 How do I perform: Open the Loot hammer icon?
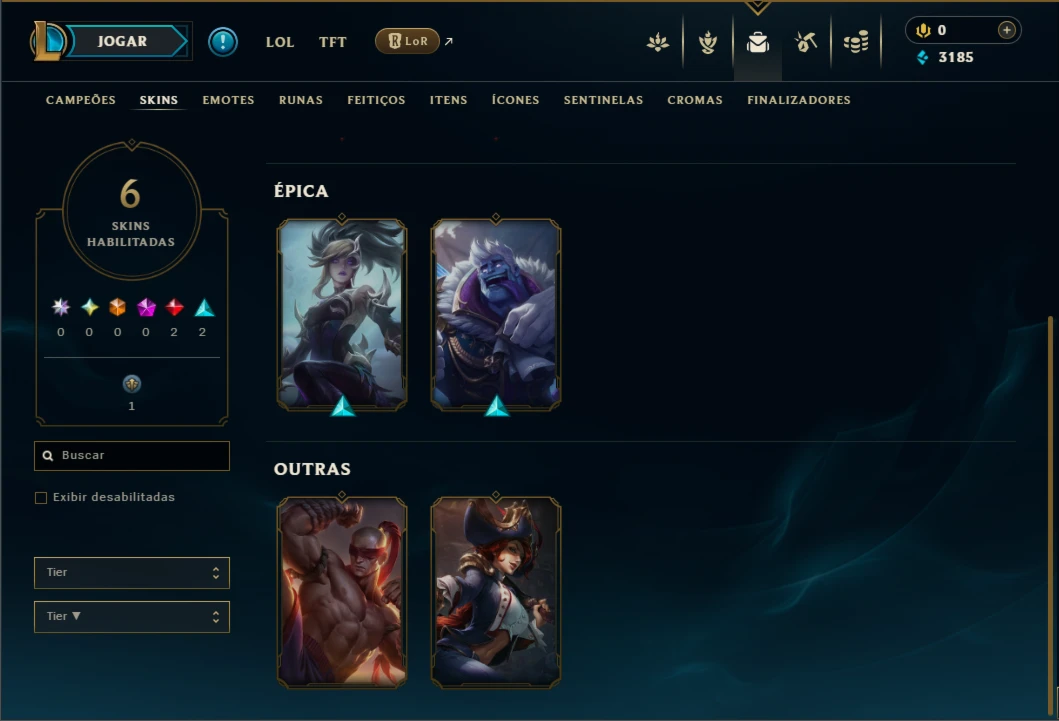806,43
